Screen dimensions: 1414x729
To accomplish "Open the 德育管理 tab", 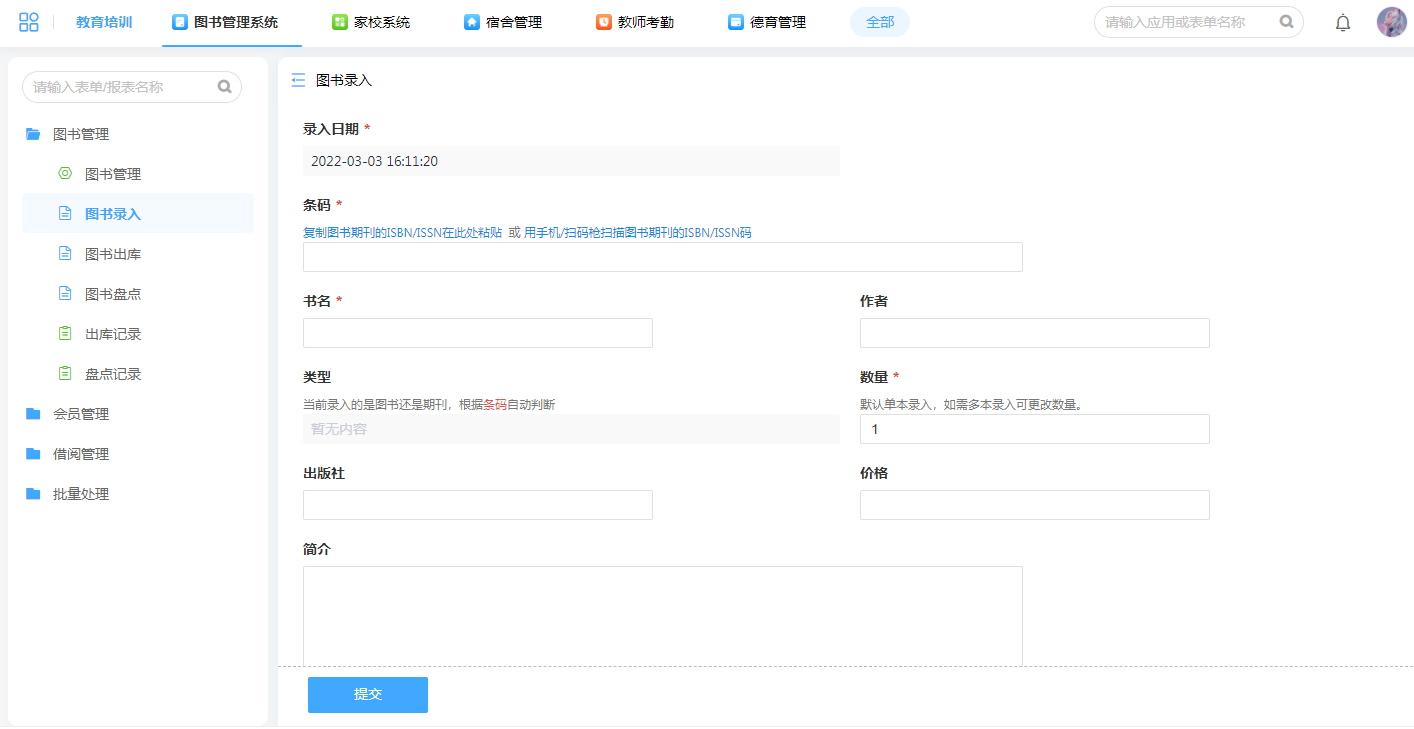I will (767, 22).
